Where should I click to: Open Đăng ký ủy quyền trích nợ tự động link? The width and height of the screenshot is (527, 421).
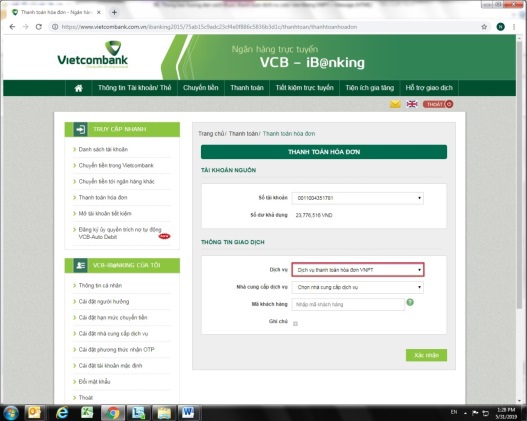120,233
